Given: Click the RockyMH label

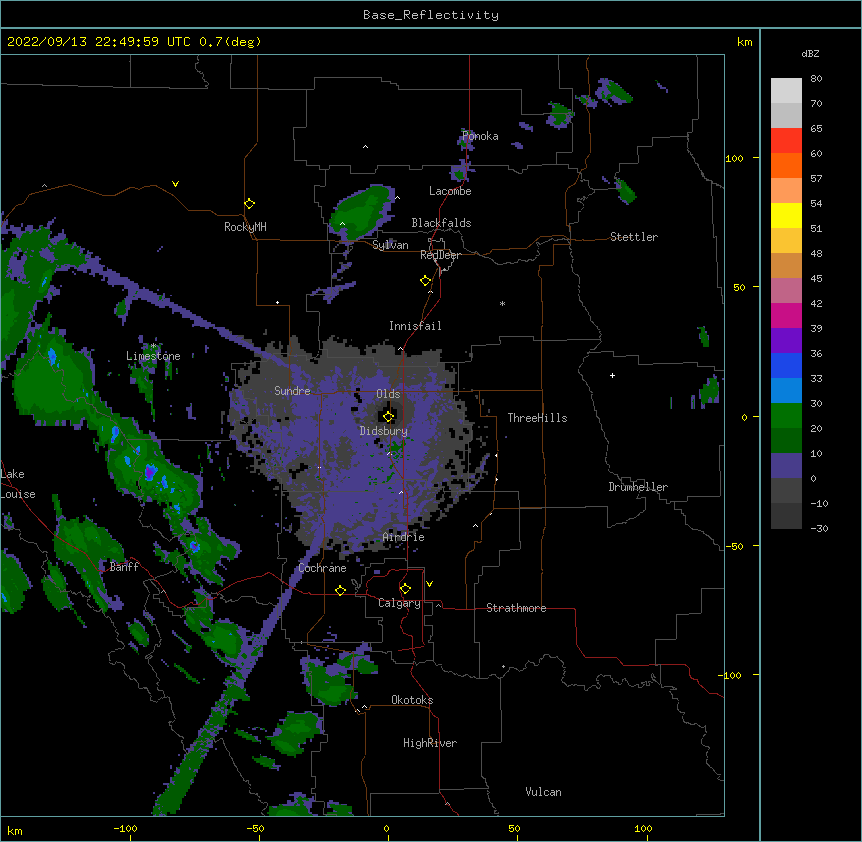Looking at the screenshot, I should pos(245,227).
